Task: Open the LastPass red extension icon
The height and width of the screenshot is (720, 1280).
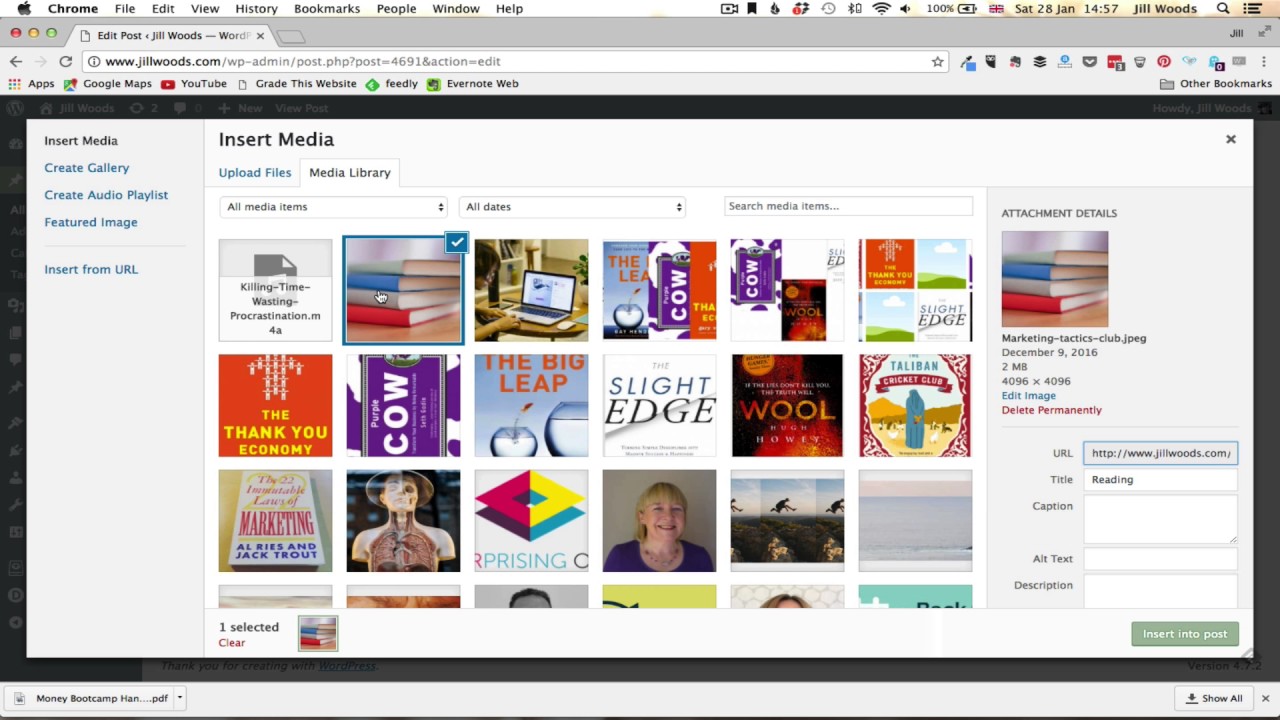Action: (1115, 62)
